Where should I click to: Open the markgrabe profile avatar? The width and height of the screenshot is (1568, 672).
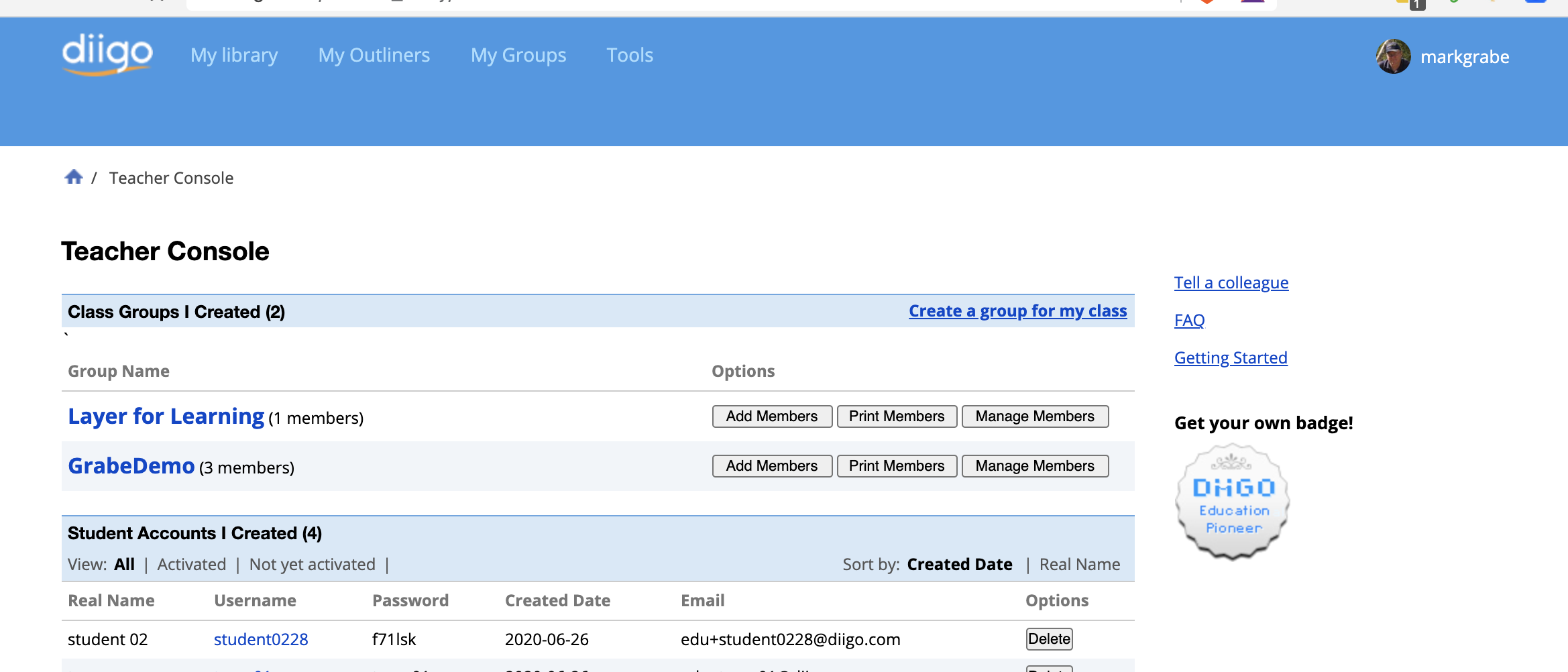click(1394, 56)
